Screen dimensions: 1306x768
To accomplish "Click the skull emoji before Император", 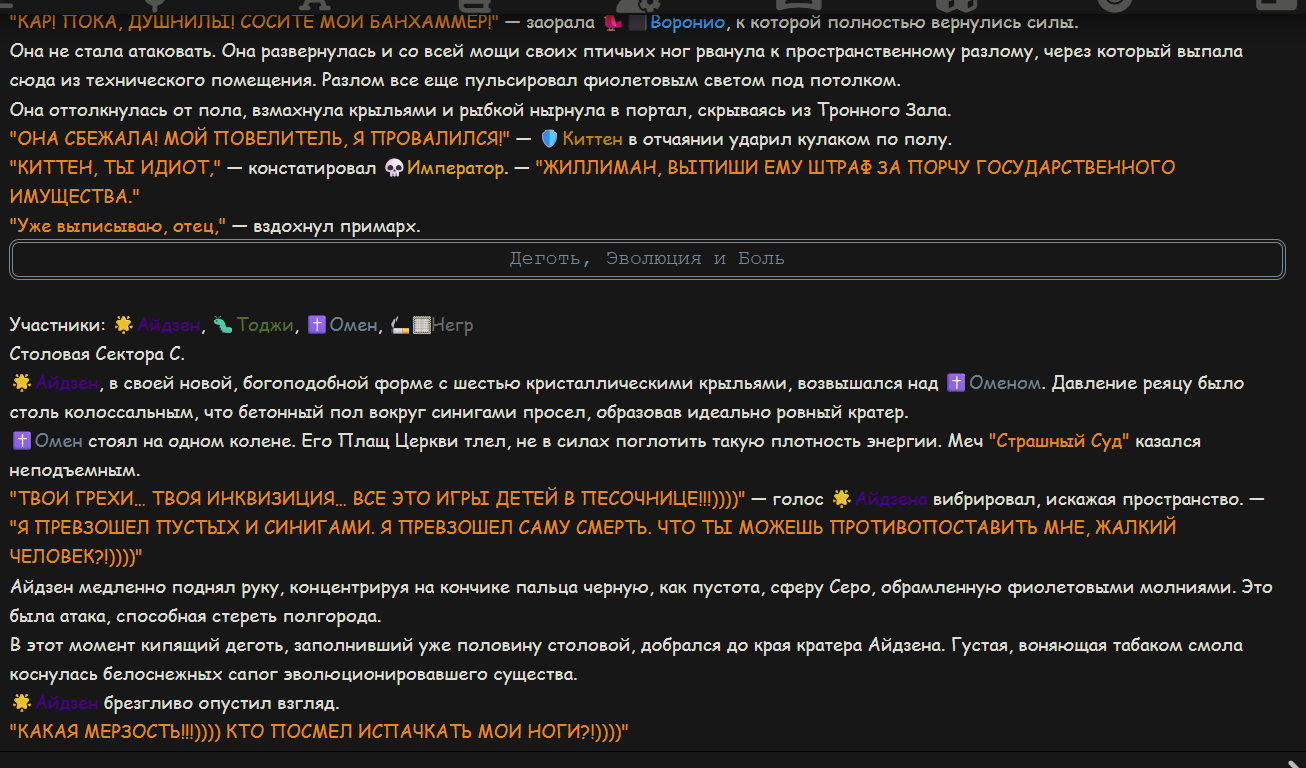I will click(x=394, y=168).
